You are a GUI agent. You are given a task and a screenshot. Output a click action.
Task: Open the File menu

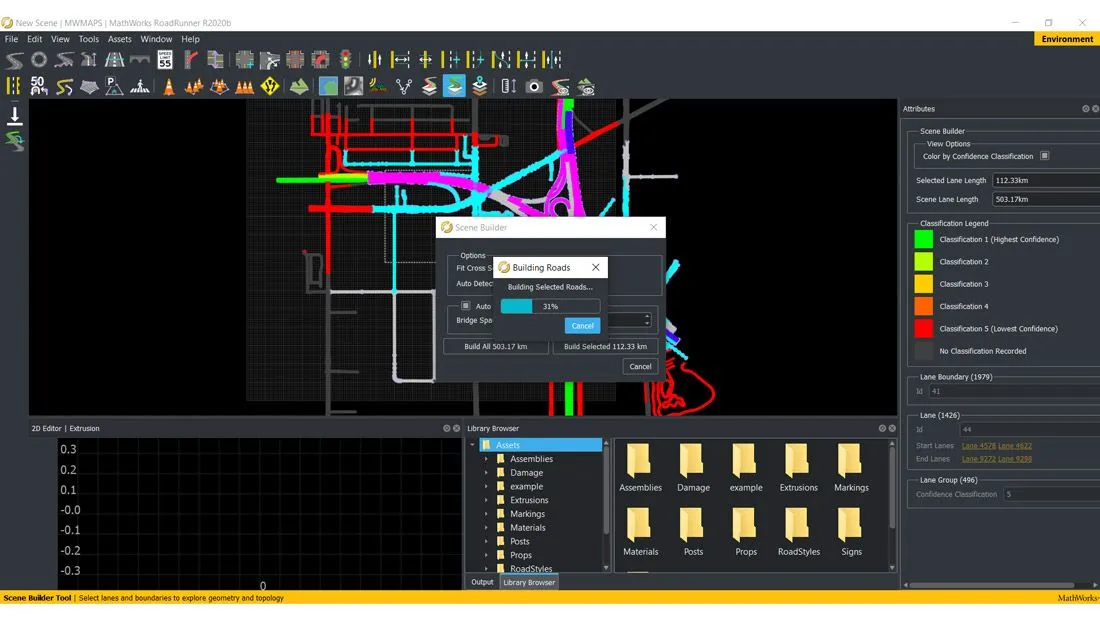tap(11, 39)
